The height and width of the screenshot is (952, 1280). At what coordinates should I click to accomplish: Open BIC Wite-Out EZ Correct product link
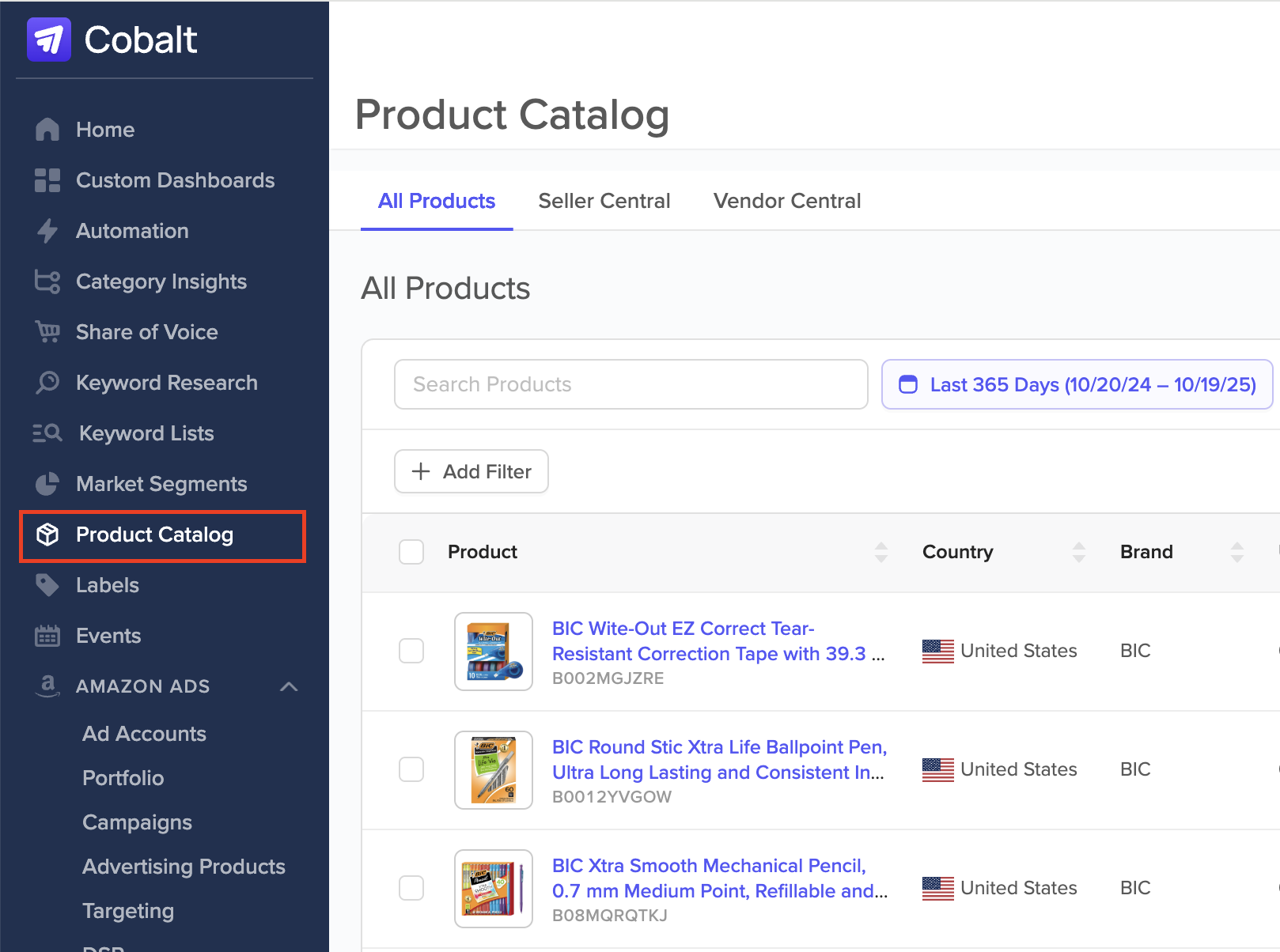[718, 641]
